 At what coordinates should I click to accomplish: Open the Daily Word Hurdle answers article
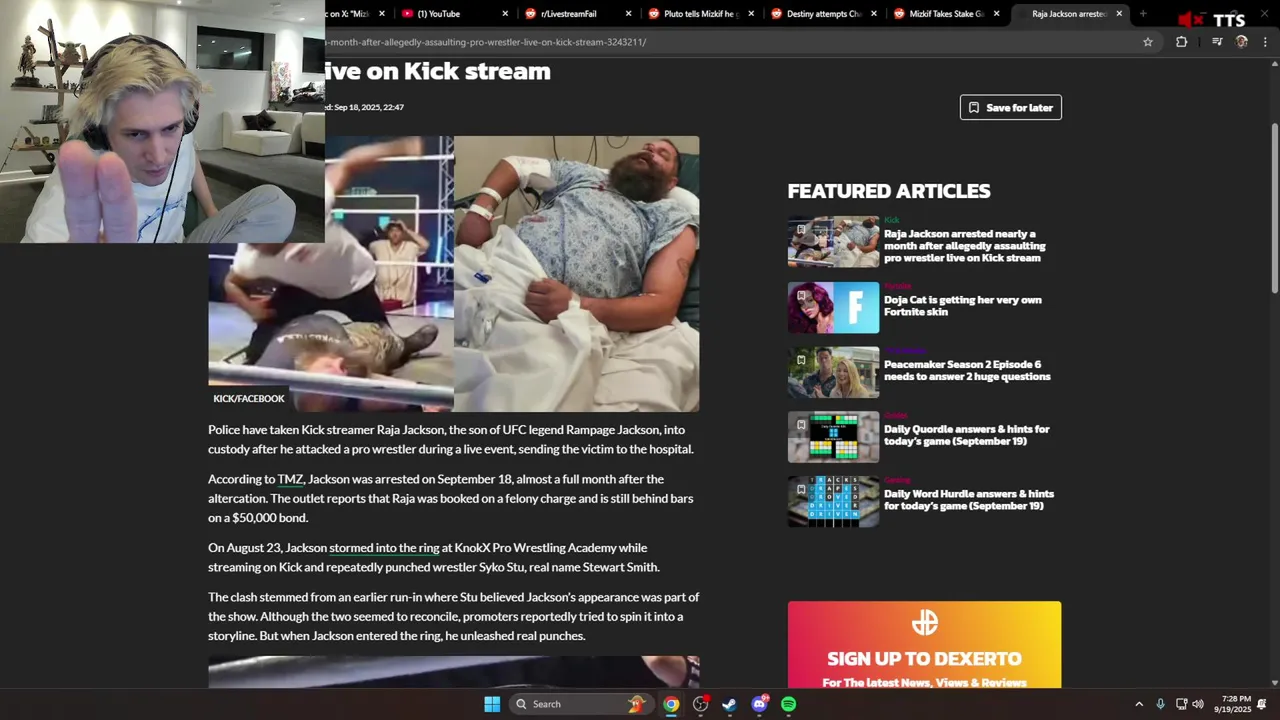tap(969, 500)
